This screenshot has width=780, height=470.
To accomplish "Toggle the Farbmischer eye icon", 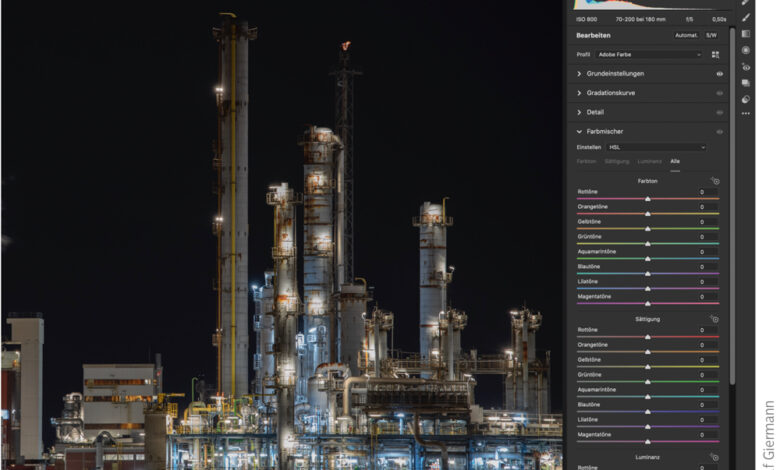I will coord(719,131).
